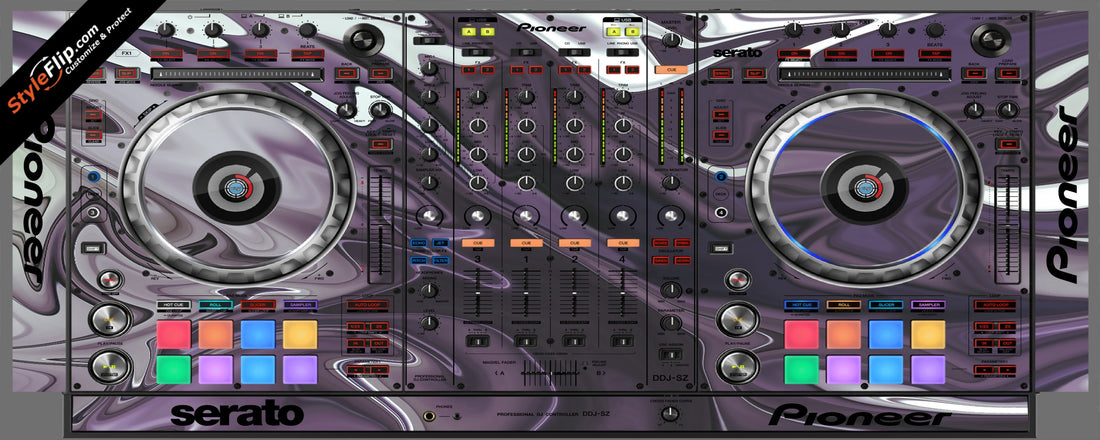Screen dimensions: 1100x440
Task: Toggle the channel 2 headphone CUE button
Action: (574, 243)
